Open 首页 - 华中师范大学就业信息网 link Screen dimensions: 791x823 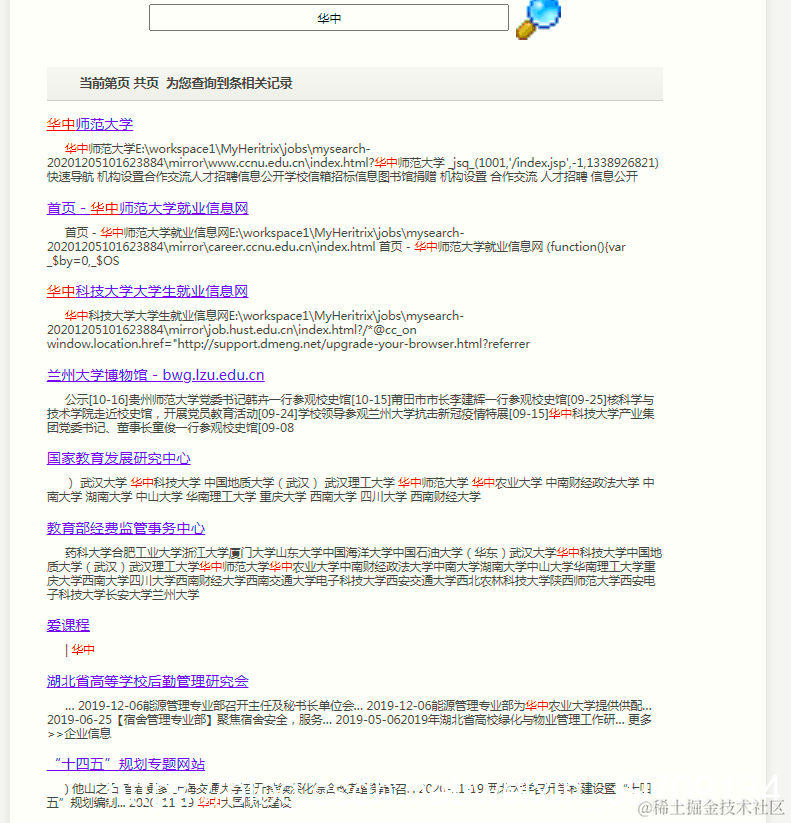(x=147, y=208)
